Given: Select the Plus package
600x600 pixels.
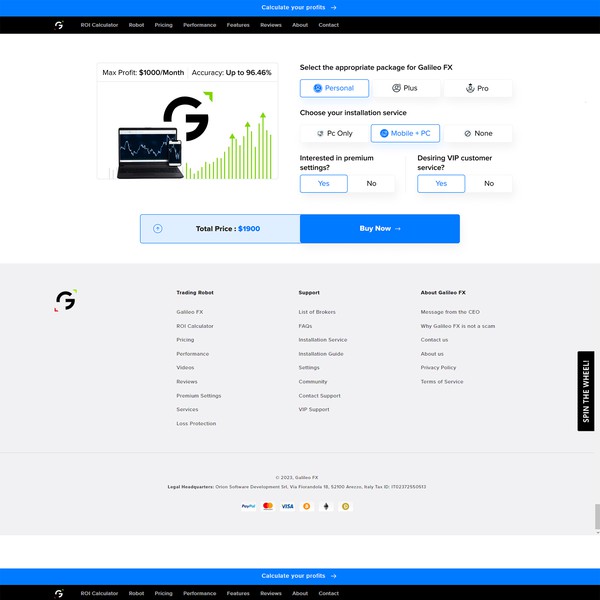Looking at the screenshot, I should coord(406,88).
